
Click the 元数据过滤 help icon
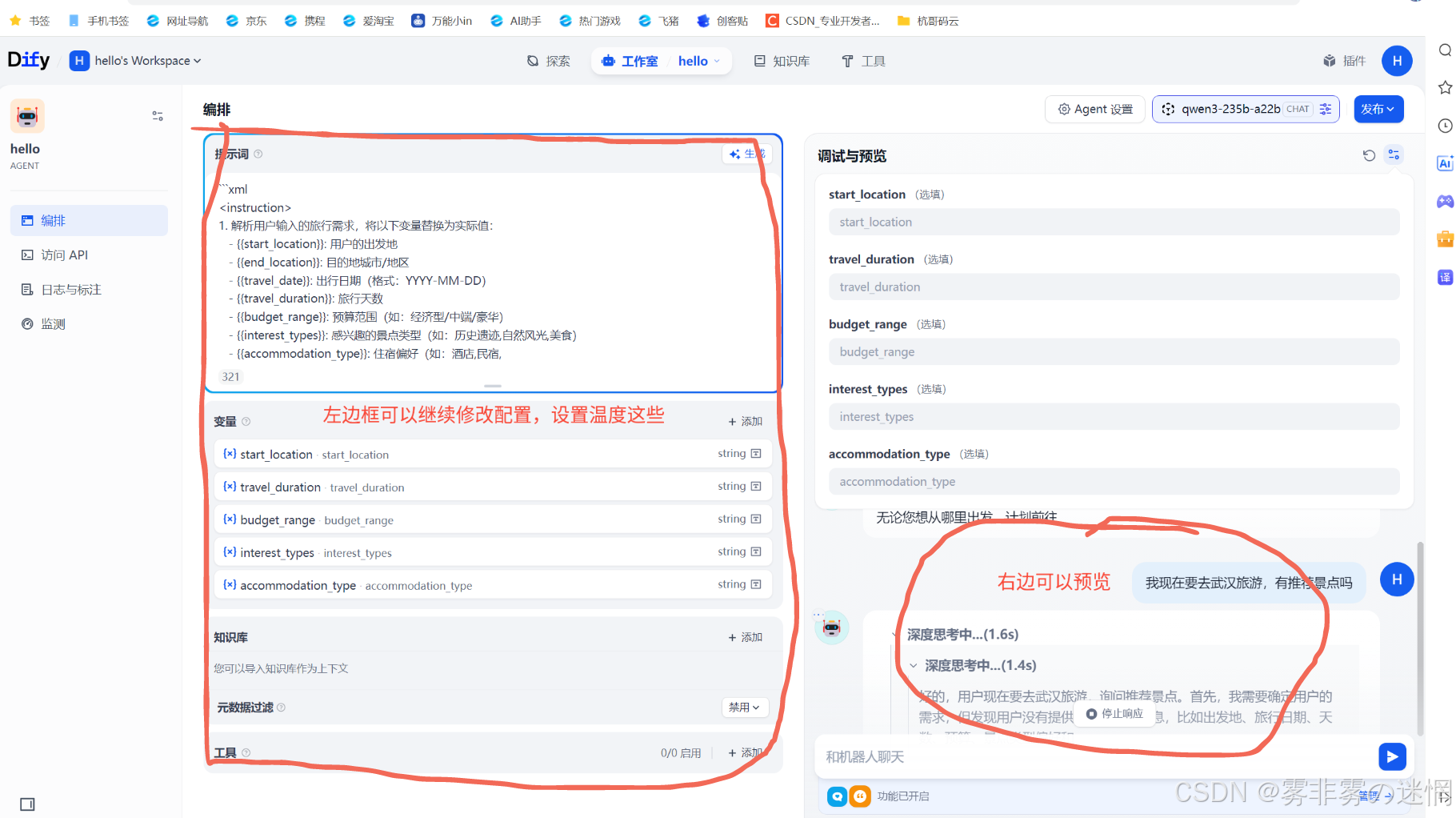point(282,707)
